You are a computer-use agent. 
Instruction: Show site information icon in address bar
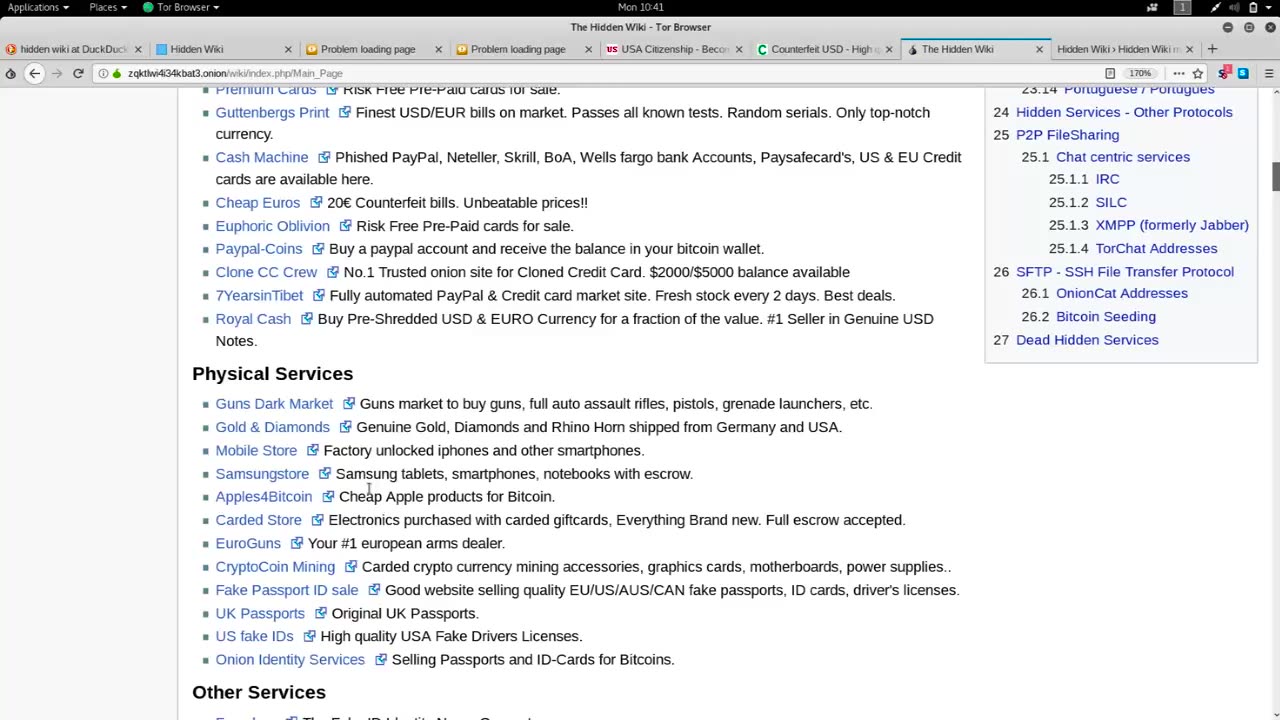pyautogui.click(x=103, y=73)
